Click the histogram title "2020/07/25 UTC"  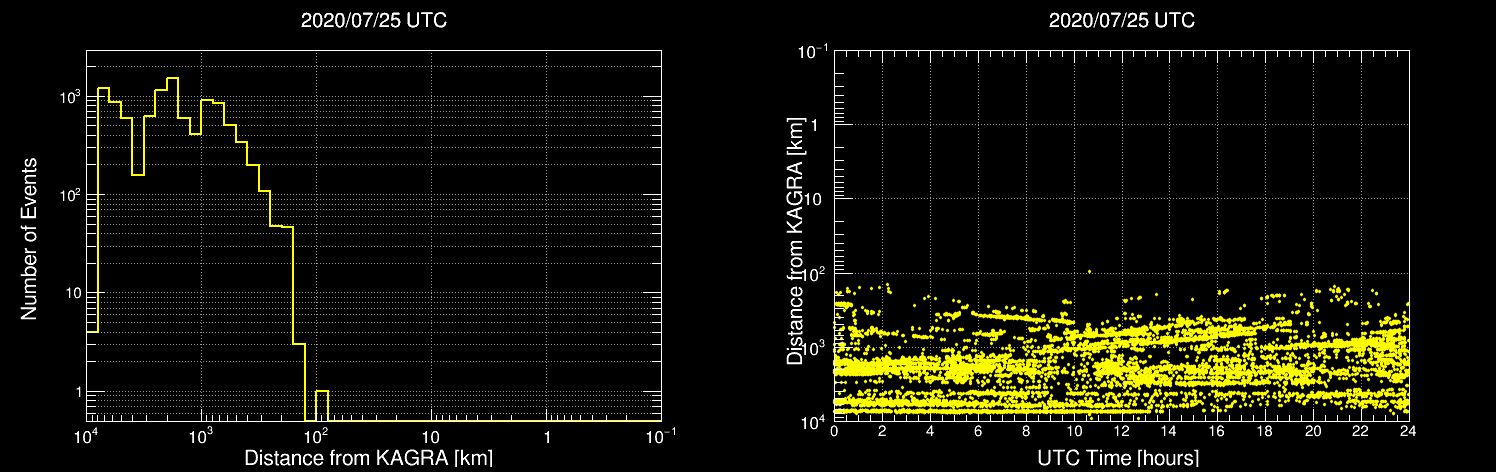pos(373,21)
